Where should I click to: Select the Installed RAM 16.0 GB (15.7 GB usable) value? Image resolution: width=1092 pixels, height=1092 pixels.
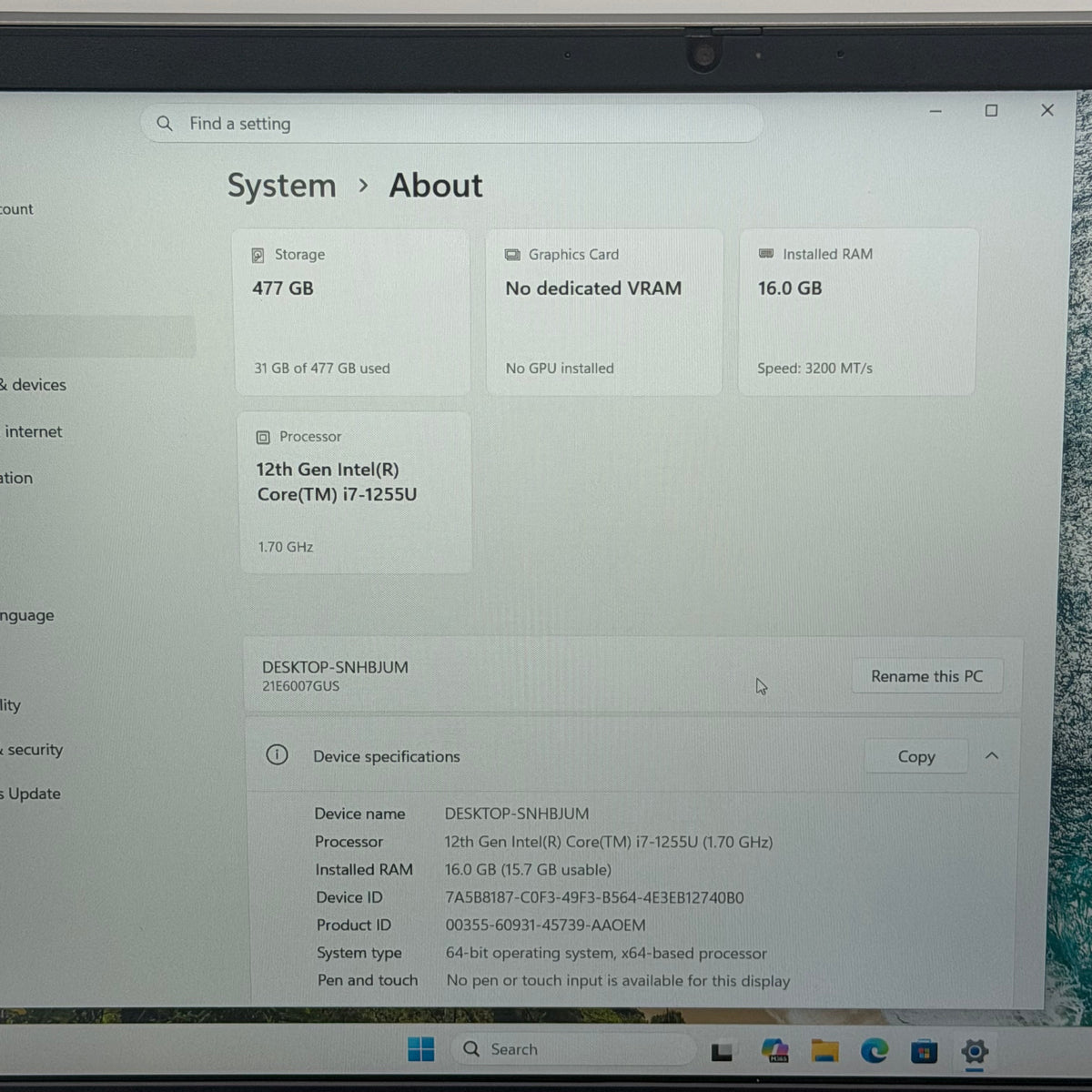528,870
